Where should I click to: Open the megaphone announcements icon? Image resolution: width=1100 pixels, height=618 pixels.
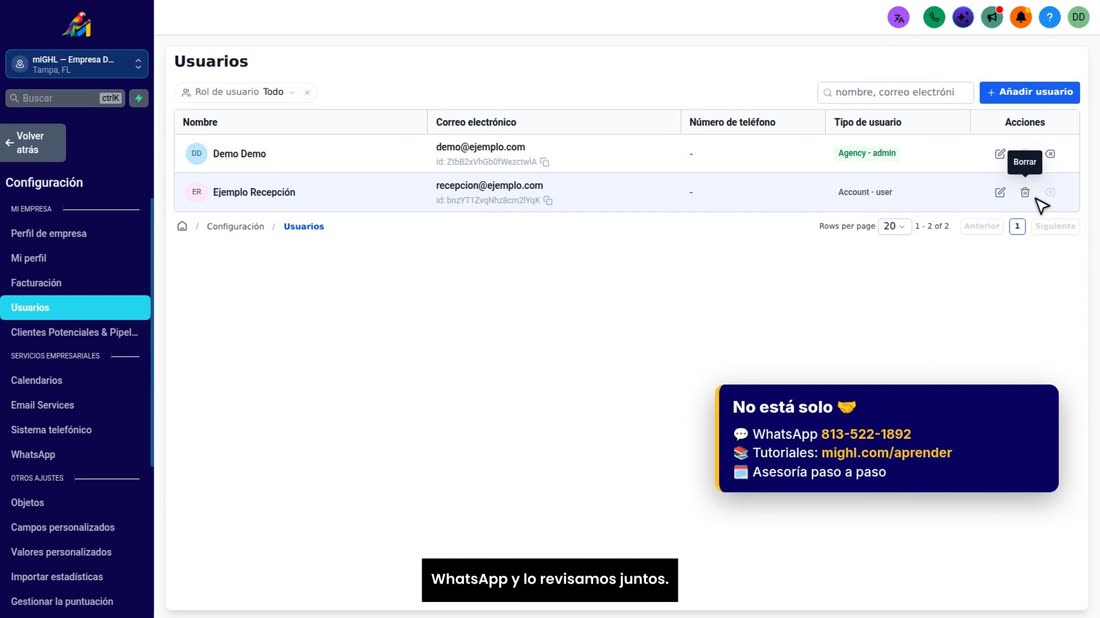(992, 18)
